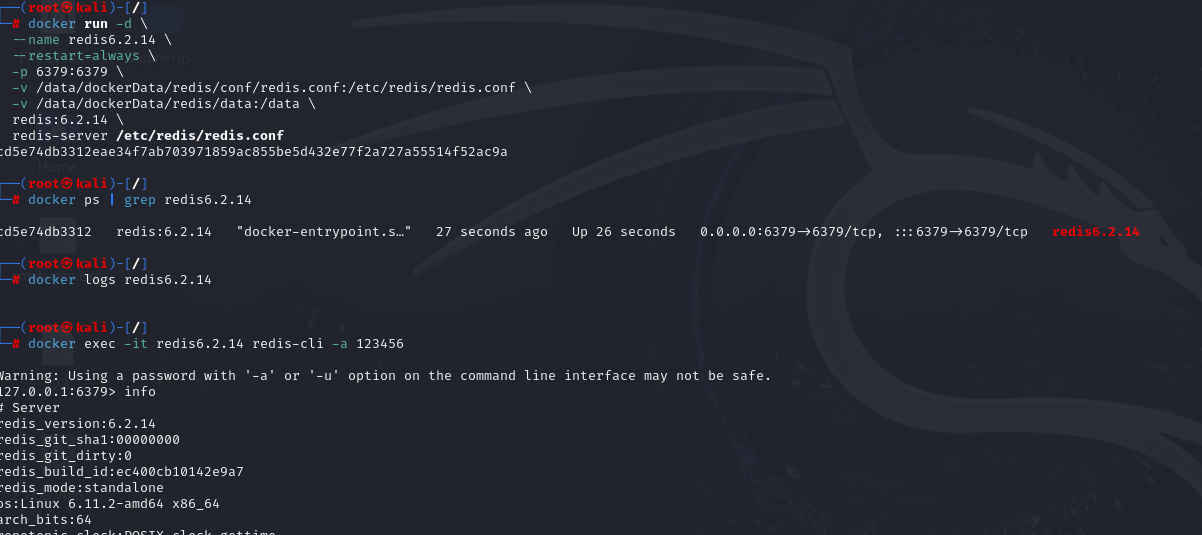Click the password safety warning message

(x=385, y=376)
